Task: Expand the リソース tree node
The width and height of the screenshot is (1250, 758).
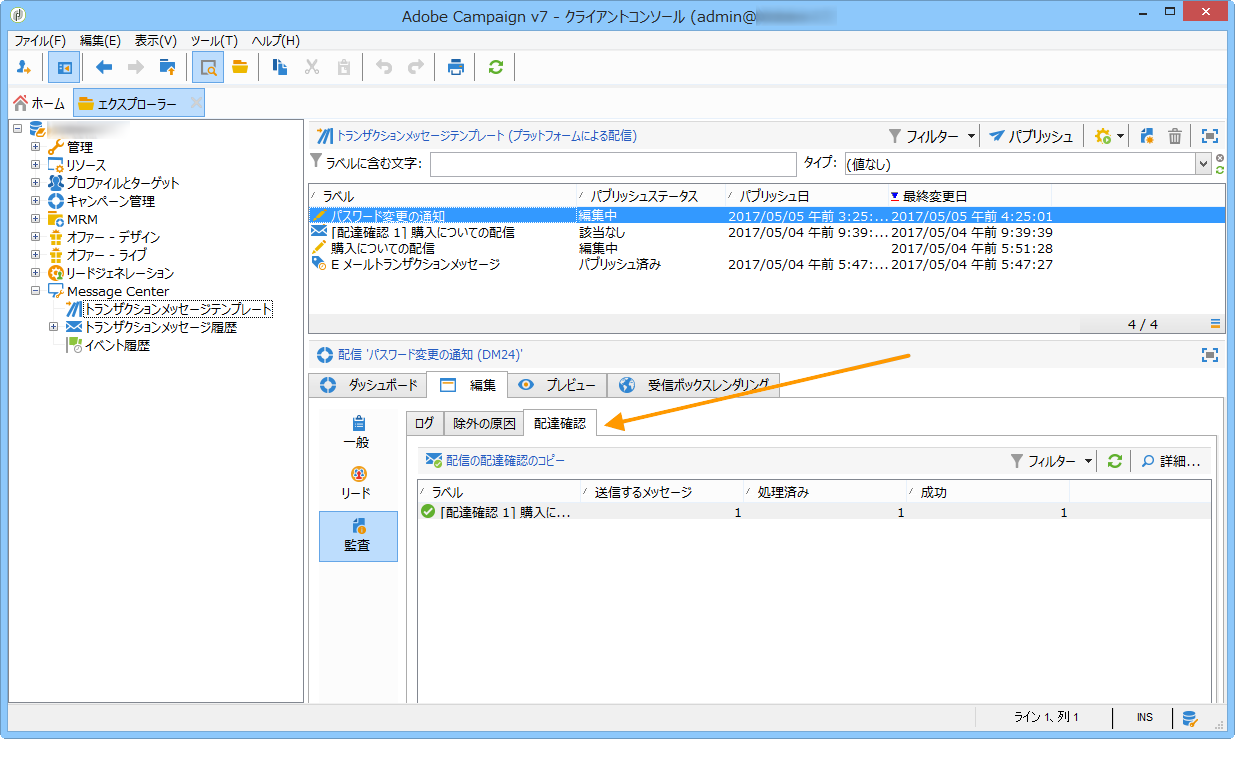Action: (x=35, y=165)
